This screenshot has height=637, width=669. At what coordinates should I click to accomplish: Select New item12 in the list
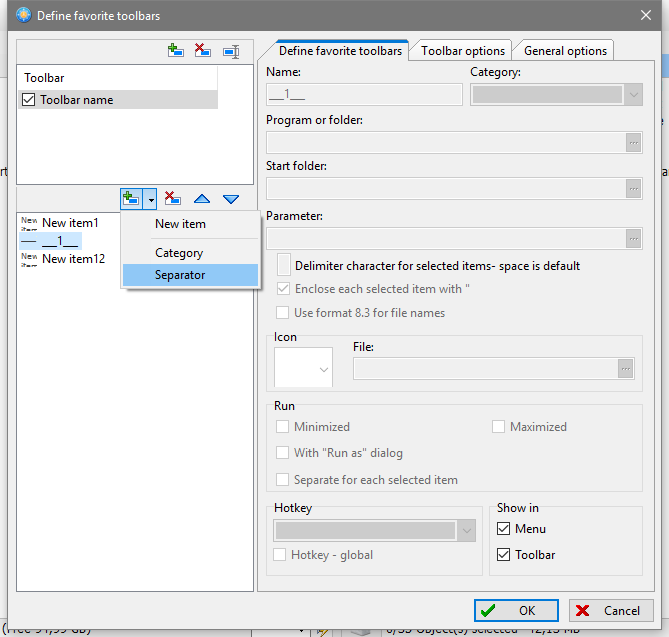point(73,259)
